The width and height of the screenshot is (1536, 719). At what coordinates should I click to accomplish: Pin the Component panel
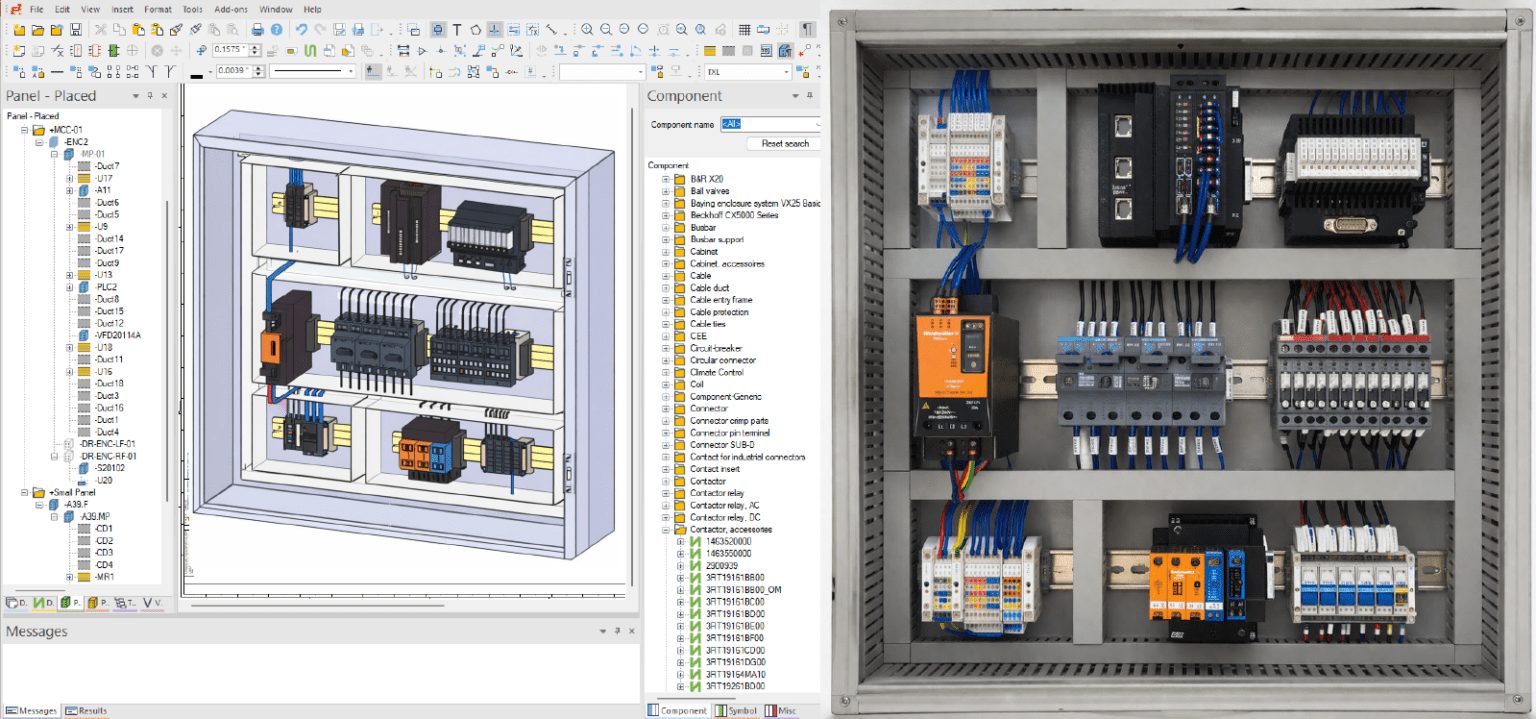pyautogui.click(x=810, y=96)
